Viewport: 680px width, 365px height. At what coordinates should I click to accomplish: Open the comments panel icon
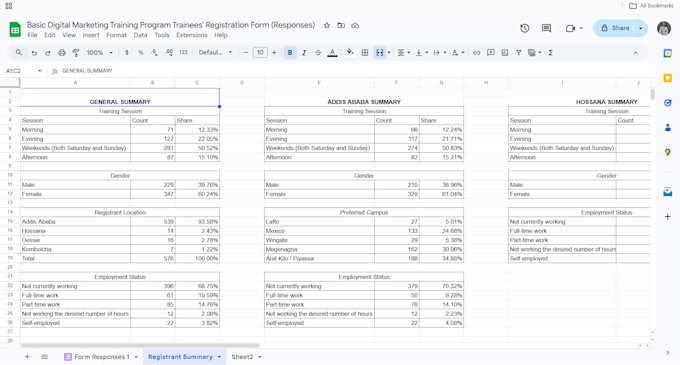click(x=546, y=28)
